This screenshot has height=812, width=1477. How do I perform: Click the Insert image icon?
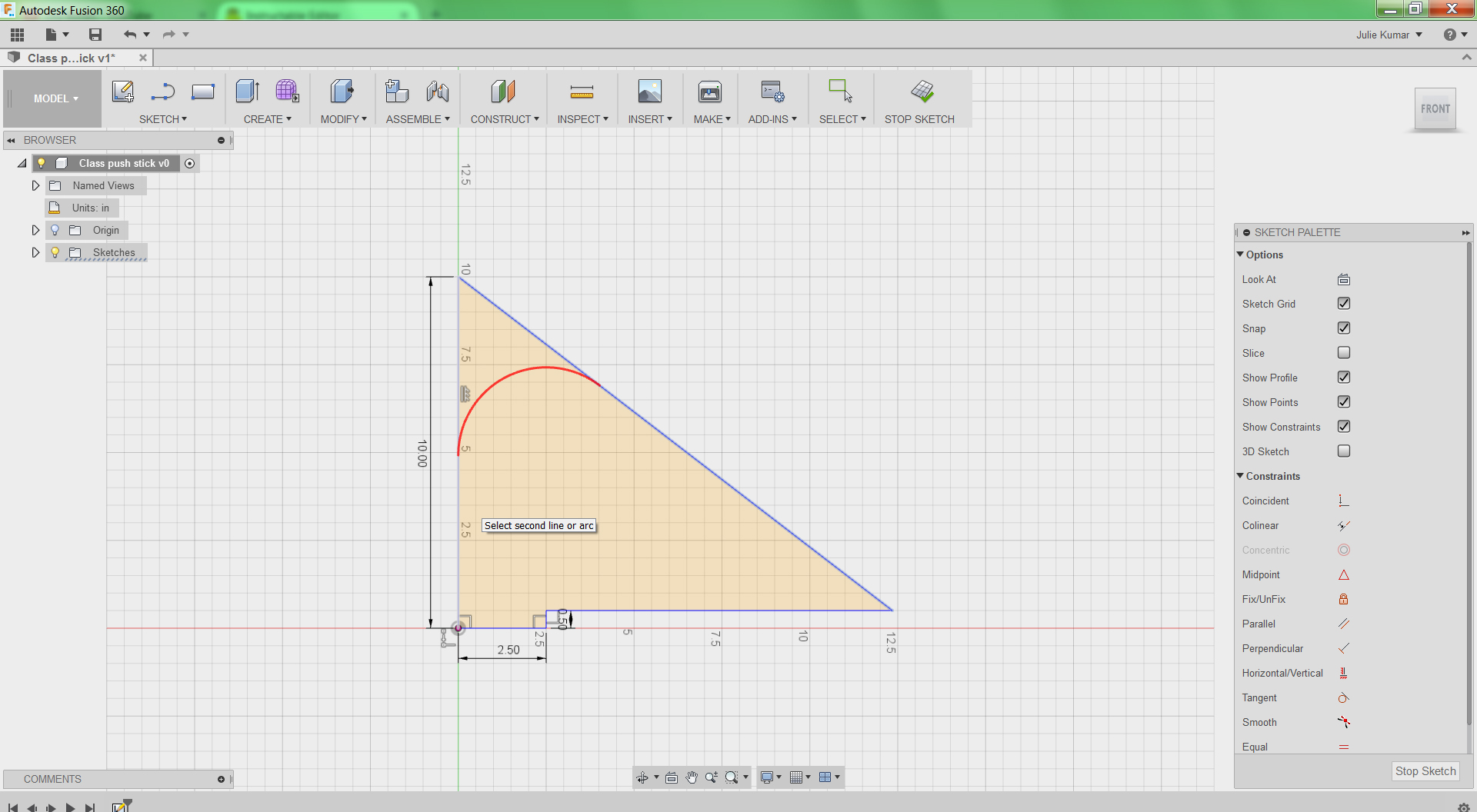pyautogui.click(x=650, y=92)
